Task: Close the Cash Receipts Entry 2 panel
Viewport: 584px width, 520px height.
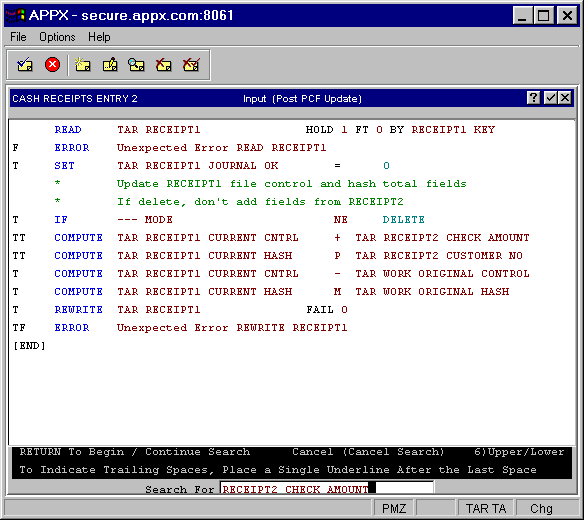Action: 565,98
